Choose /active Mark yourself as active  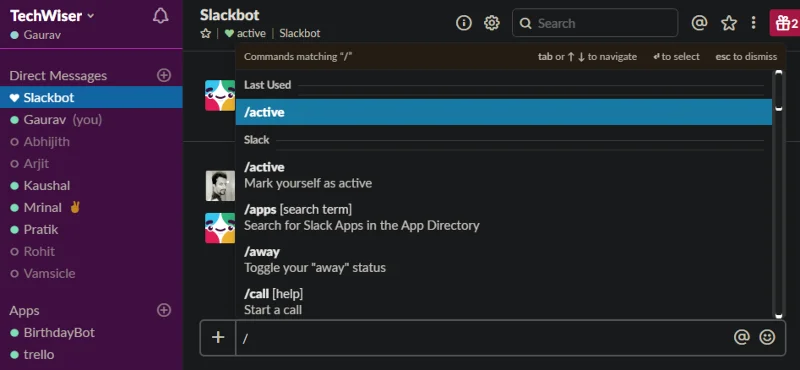pyautogui.click(x=504, y=175)
